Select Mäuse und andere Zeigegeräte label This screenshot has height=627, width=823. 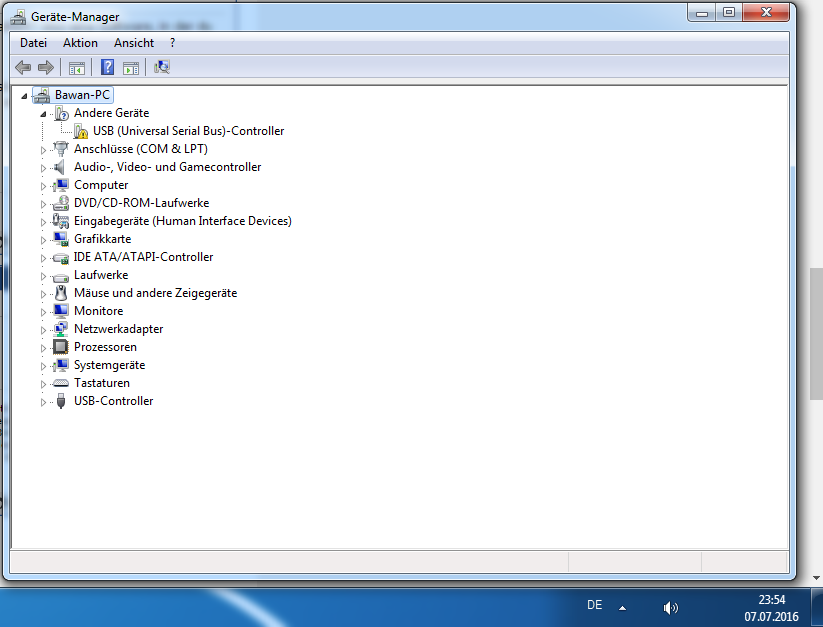[155, 293]
